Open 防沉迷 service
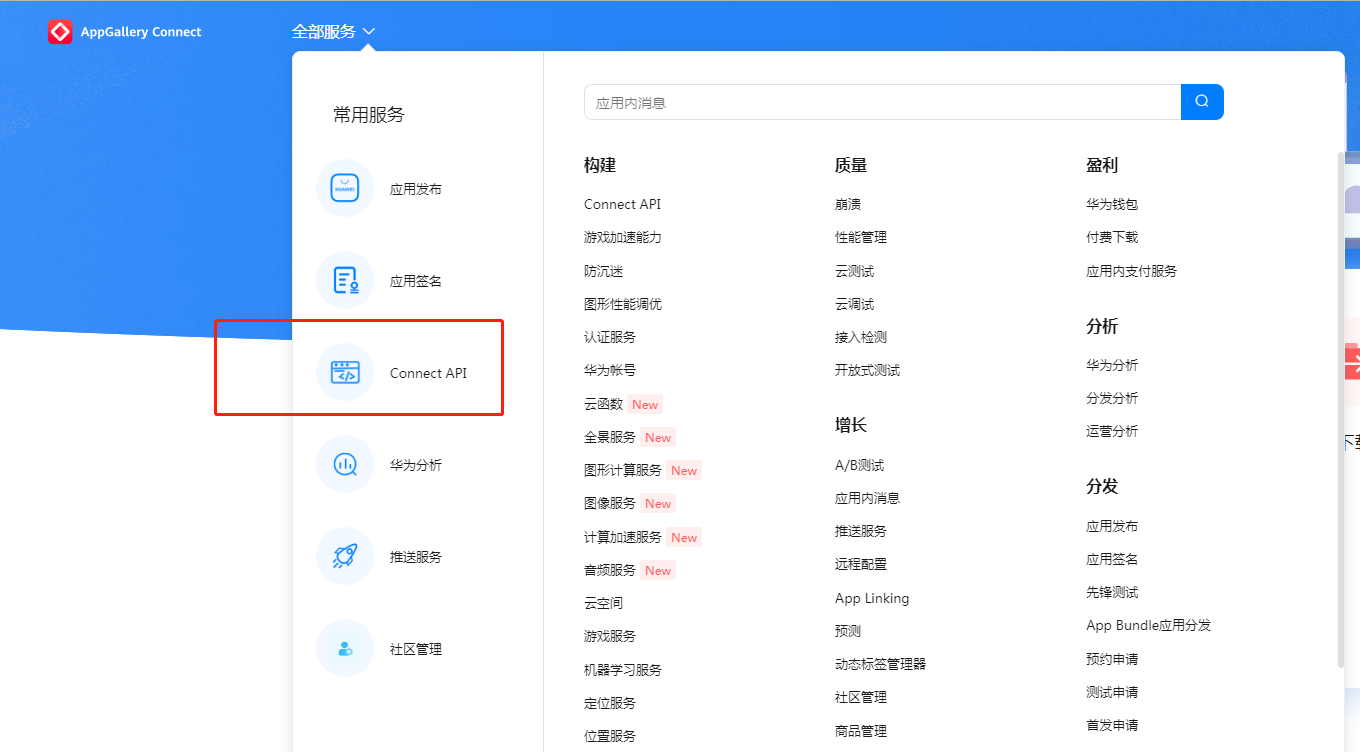 (x=603, y=271)
